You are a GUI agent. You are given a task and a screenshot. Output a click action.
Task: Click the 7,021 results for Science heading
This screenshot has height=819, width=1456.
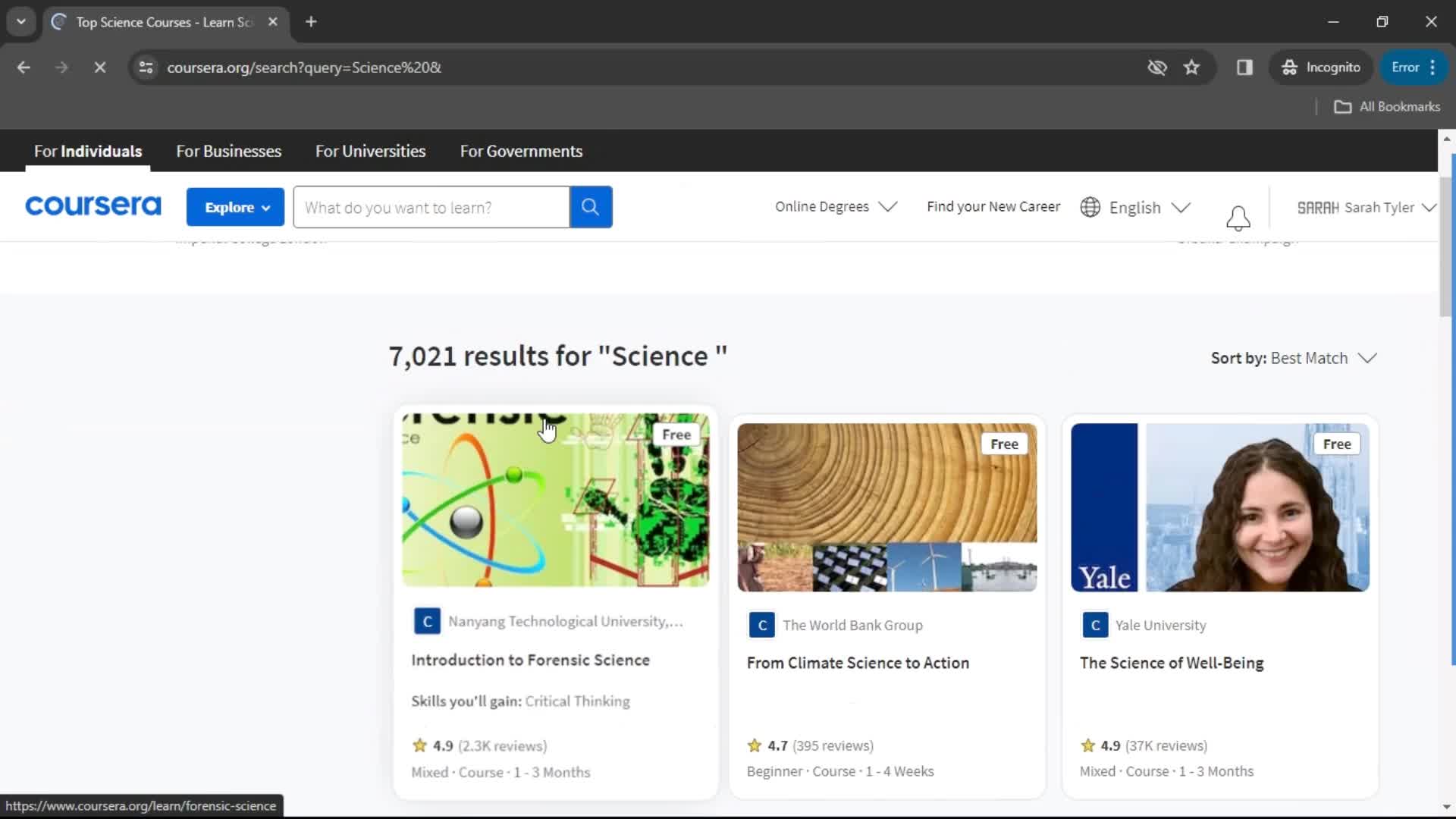[557, 356]
